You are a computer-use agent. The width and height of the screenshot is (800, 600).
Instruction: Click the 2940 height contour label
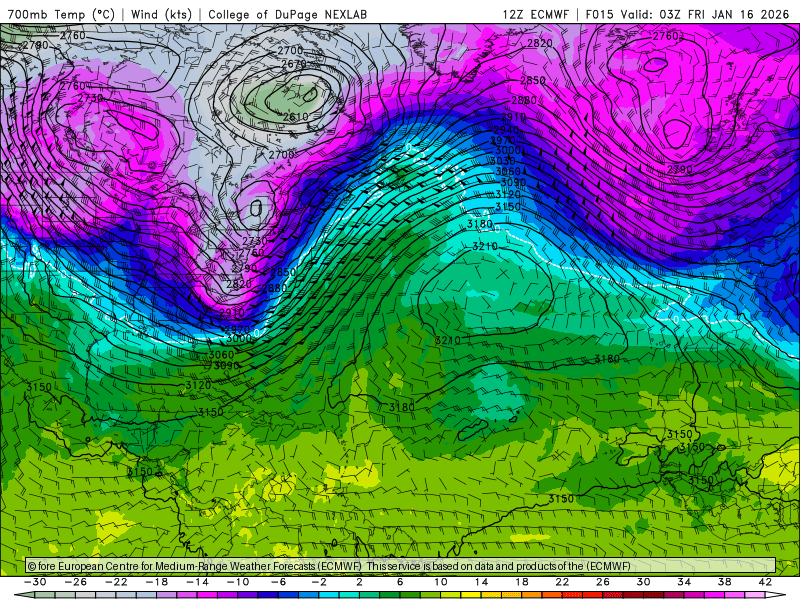pyautogui.click(x=506, y=130)
